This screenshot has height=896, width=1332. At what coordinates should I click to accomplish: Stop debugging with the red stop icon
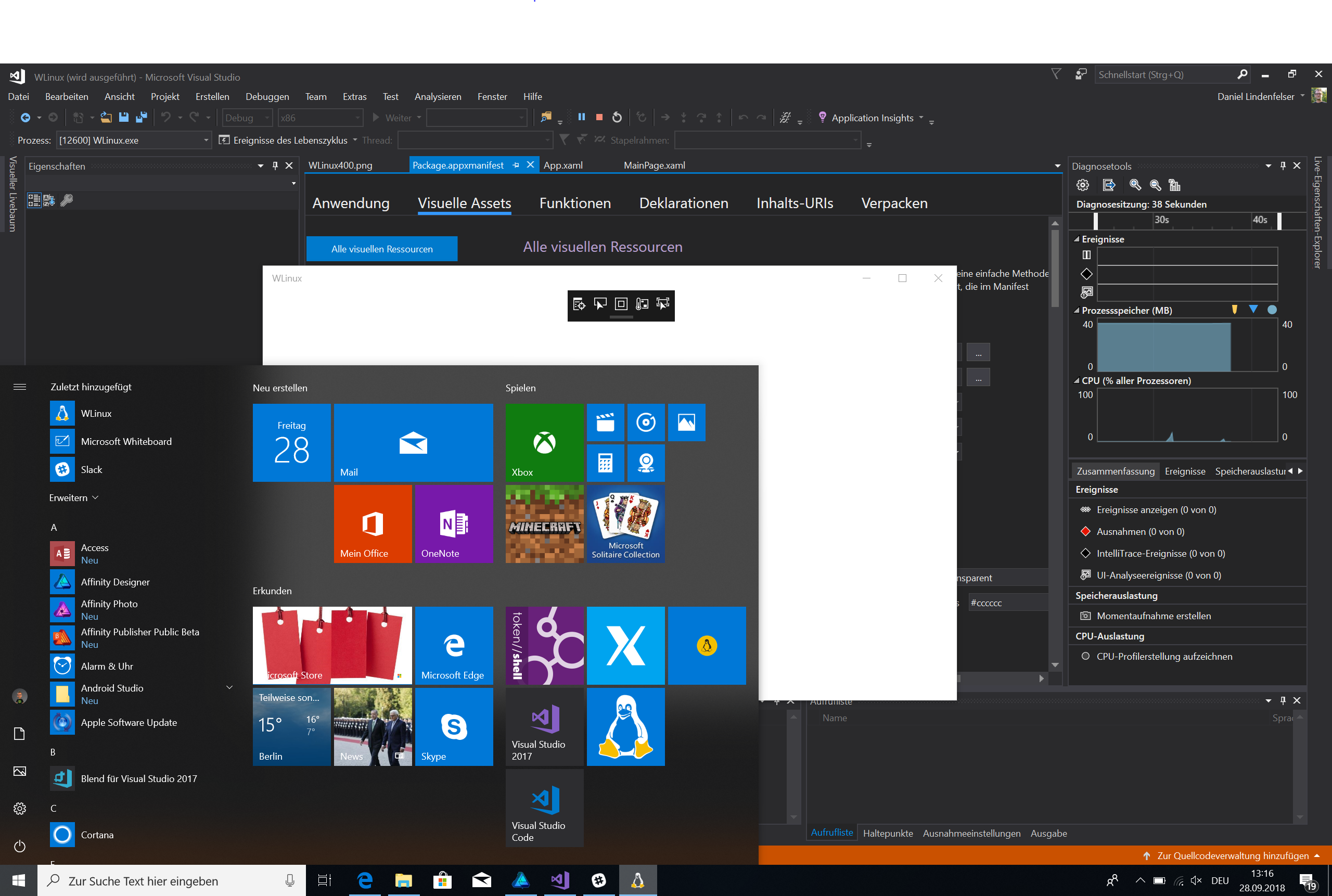[599, 117]
